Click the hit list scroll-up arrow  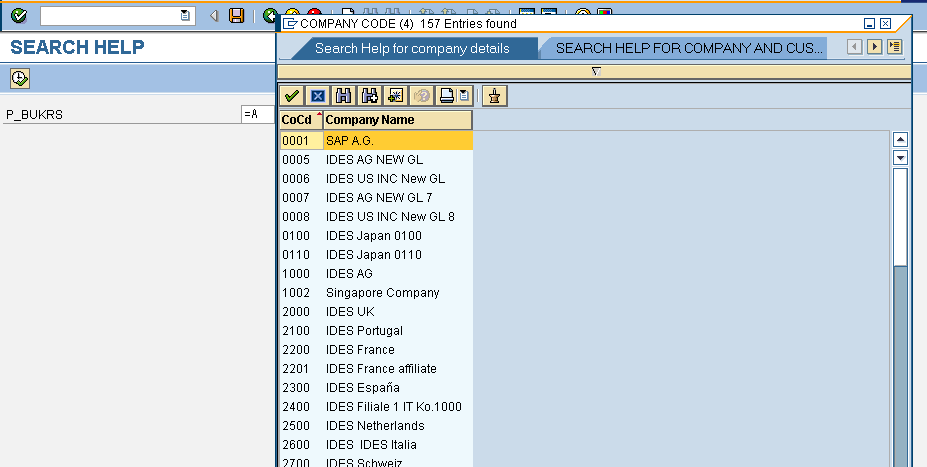(900, 140)
